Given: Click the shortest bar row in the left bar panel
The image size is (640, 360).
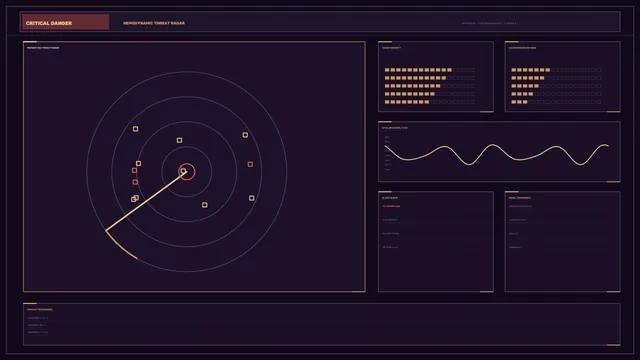Looking at the screenshot, I should coord(429,102).
